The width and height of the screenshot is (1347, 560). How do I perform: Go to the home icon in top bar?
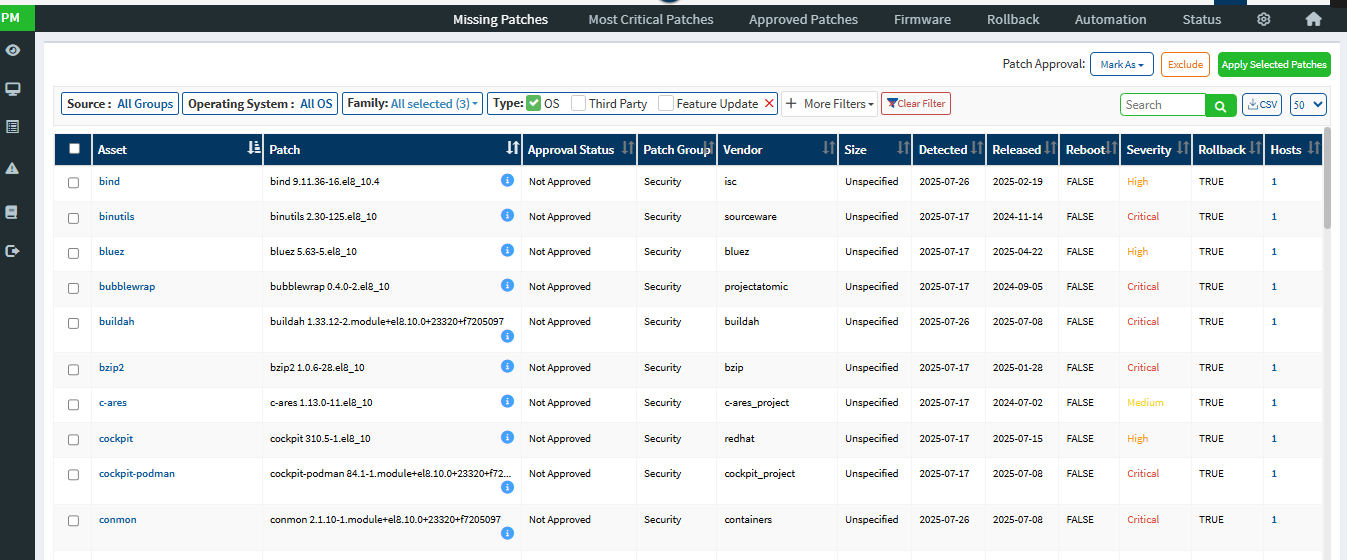pyautogui.click(x=1314, y=19)
